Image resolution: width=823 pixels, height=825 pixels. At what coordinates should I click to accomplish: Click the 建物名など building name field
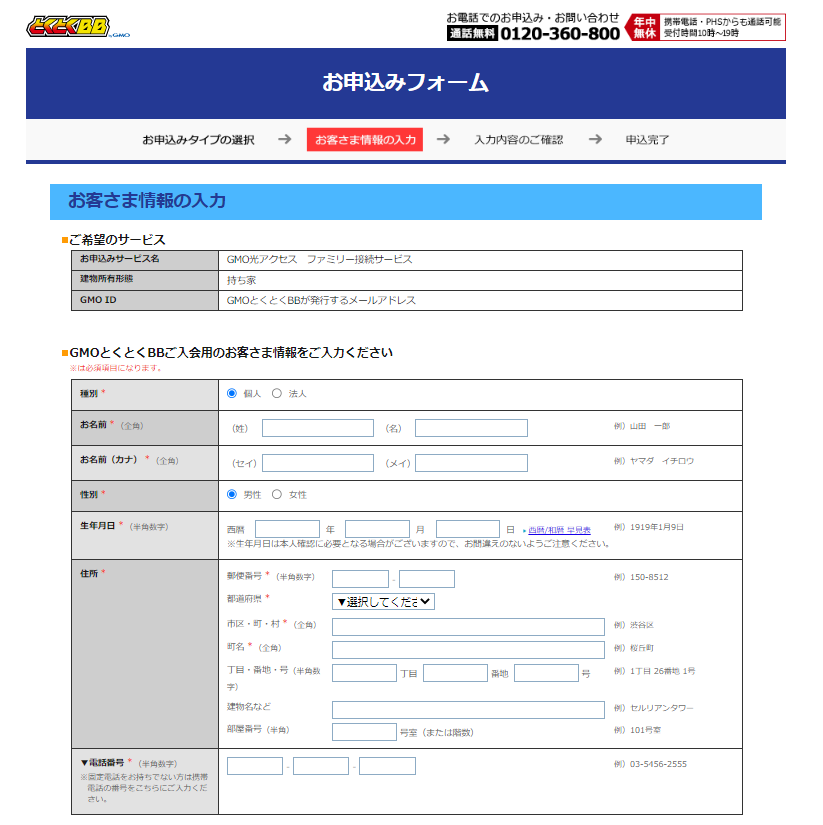click(x=468, y=710)
